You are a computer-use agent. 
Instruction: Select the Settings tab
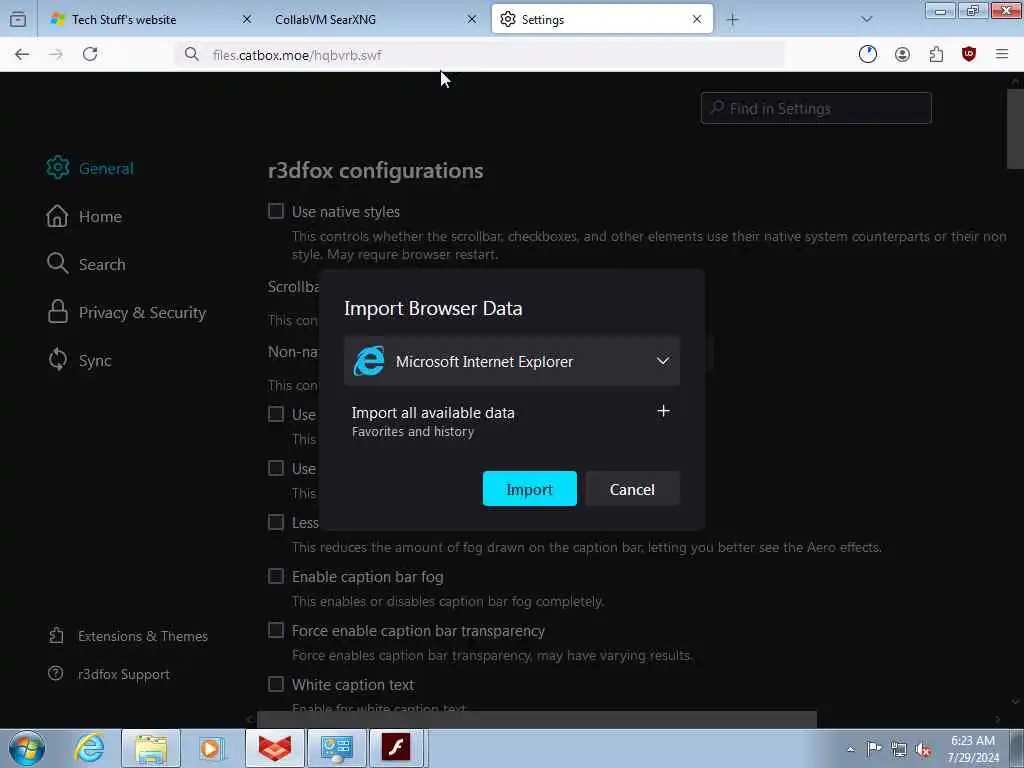pyautogui.click(x=602, y=20)
